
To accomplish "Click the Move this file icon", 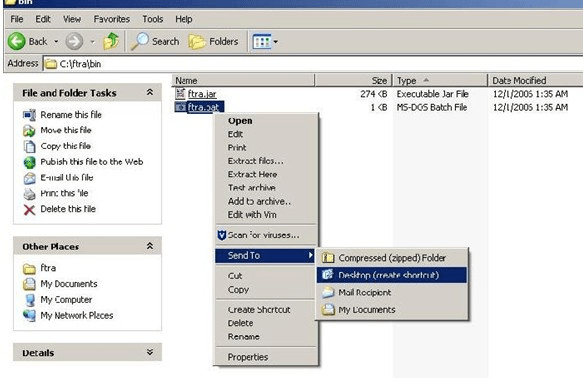I will [29, 130].
